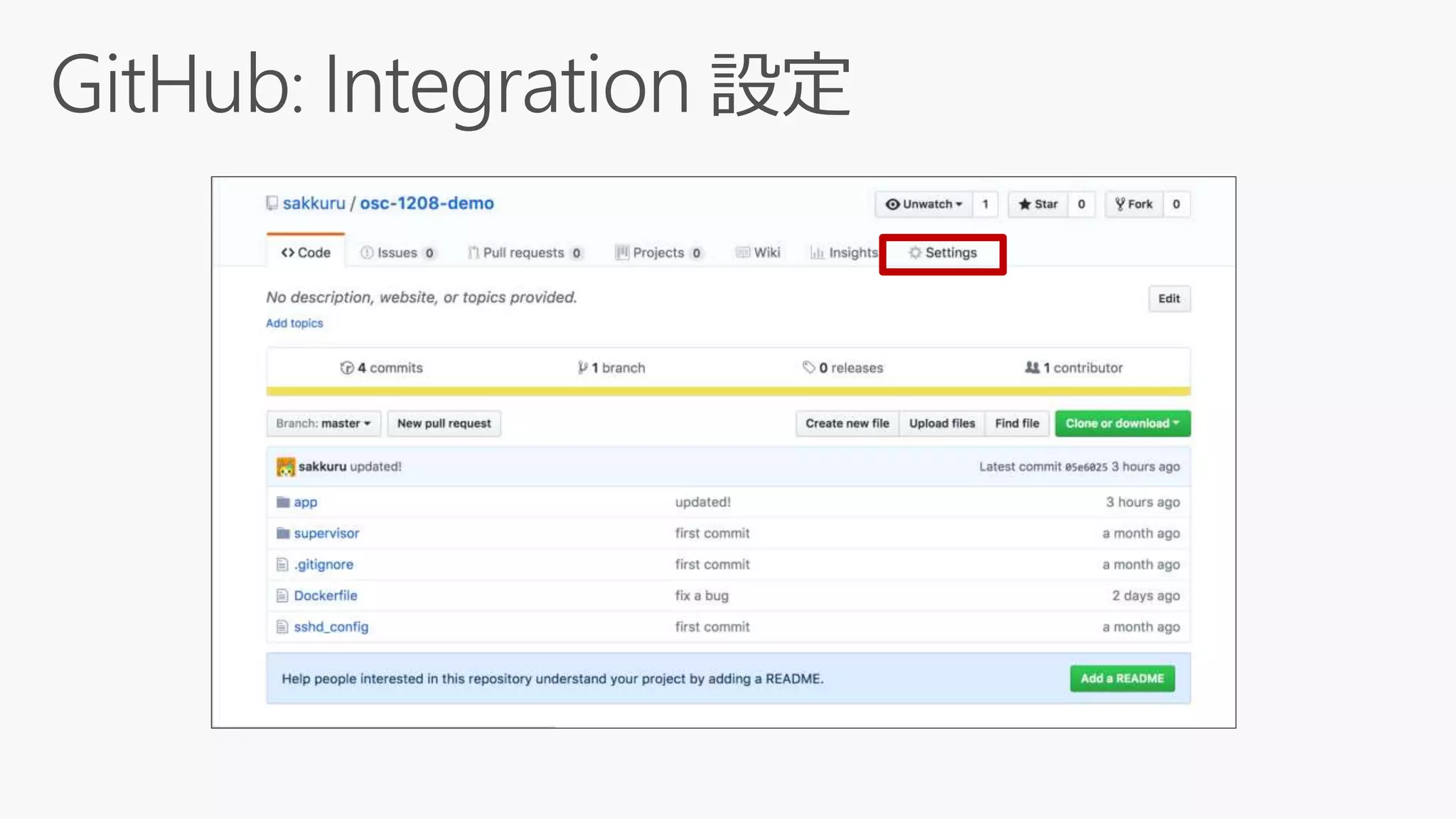The width and height of the screenshot is (1456, 819).
Task: Go to the Issues tab
Action: [397, 253]
